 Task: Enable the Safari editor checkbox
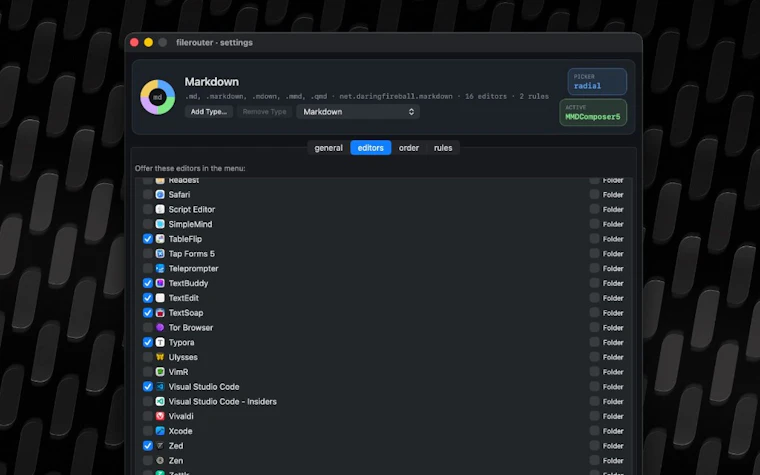click(148, 194)
